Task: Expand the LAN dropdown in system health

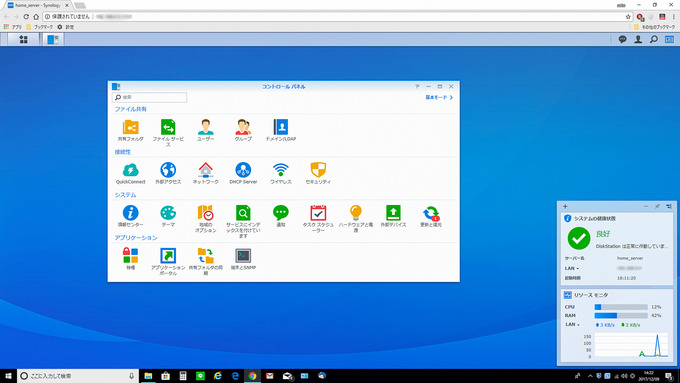Action: 572,268
